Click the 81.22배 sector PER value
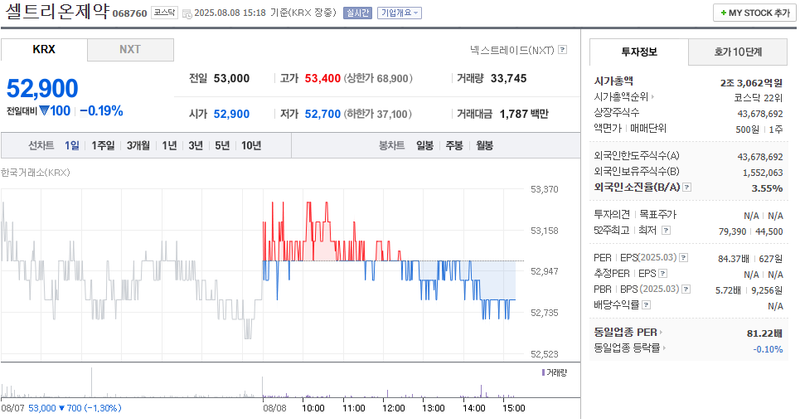This screenshot has height=419, width=800. tap(764, 334)
